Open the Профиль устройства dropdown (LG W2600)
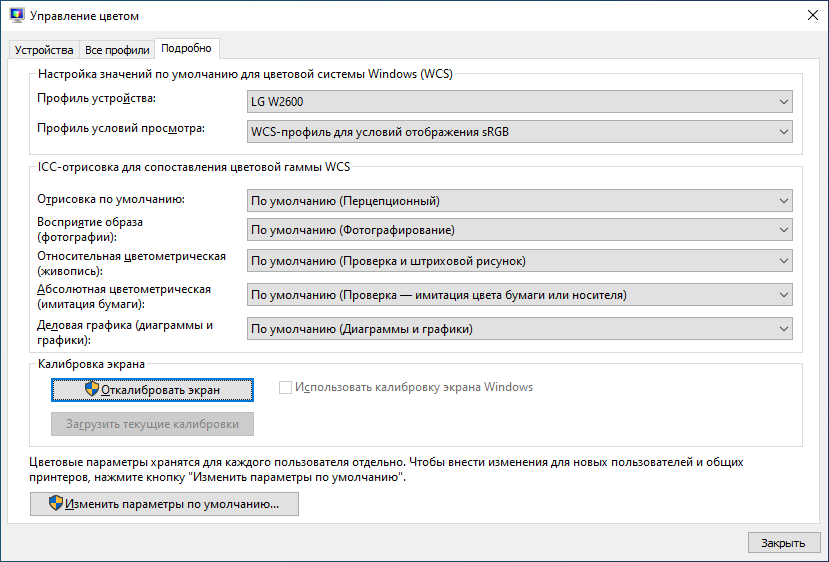Image resolution: width=829 pixels, height=562 pixels. coord(520,102)
